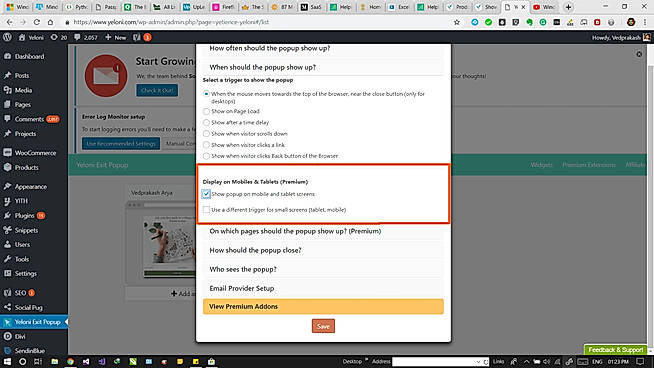The image size is (654, 368).
Task: Click the Projects pin icon
Action: pyautogui.click(x=8, y=134)
